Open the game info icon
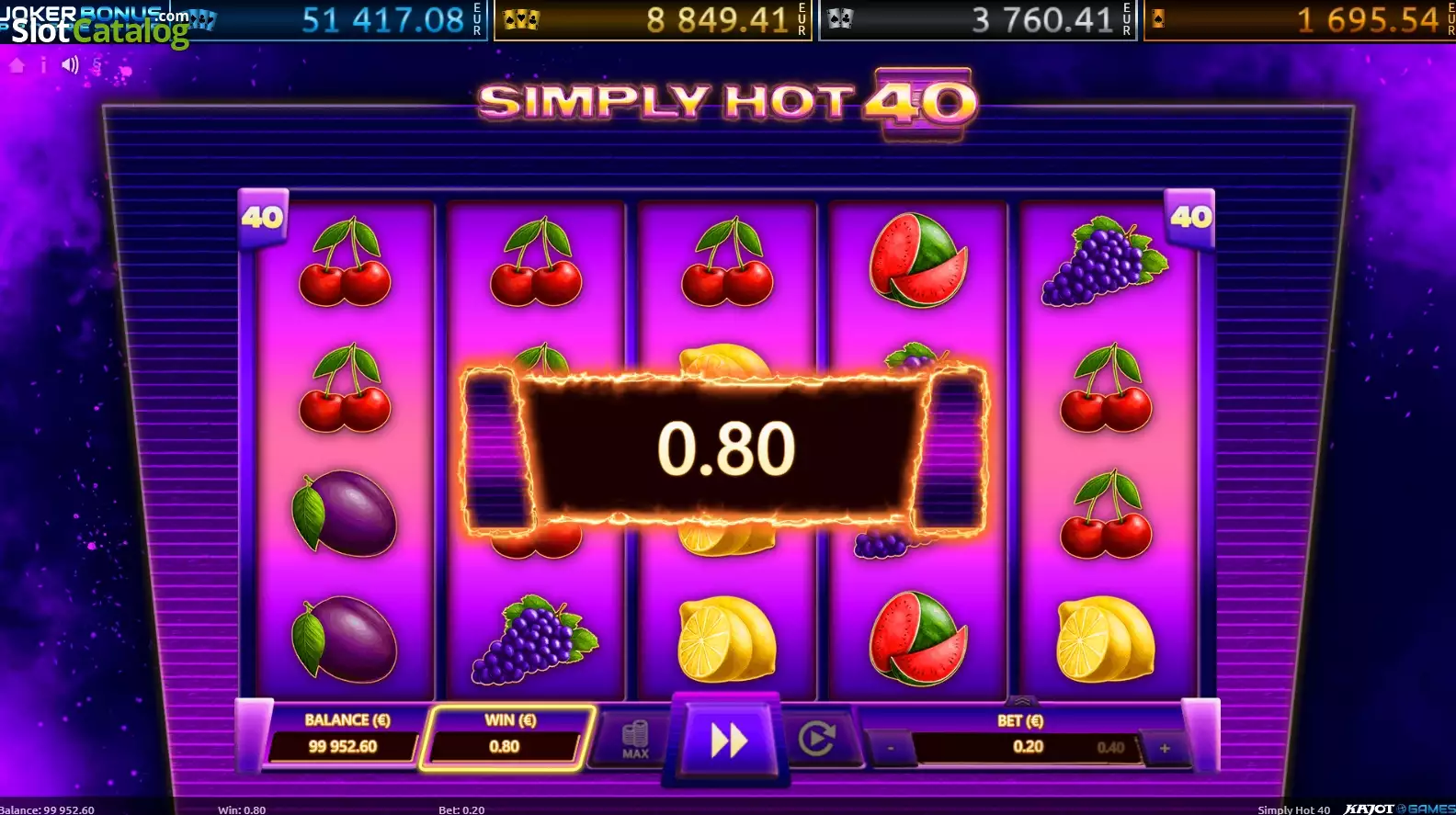Image resolution: width=1456 pixels, height=815 pixels. 43,65
